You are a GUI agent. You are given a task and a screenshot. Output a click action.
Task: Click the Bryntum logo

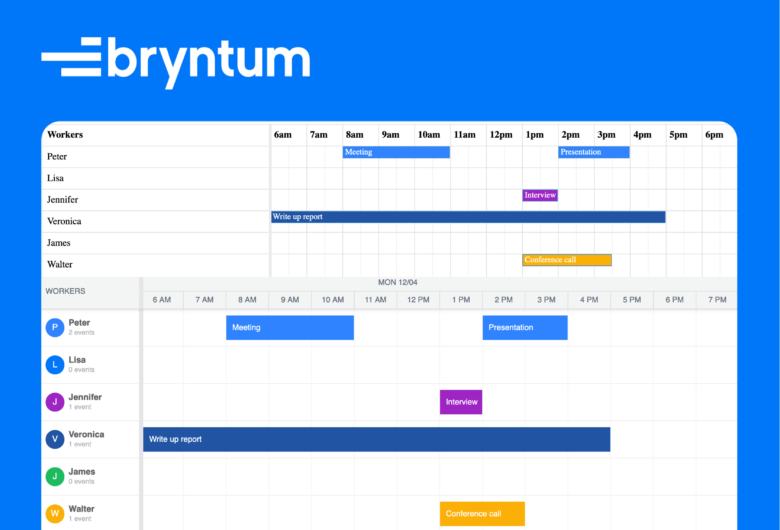176,63
